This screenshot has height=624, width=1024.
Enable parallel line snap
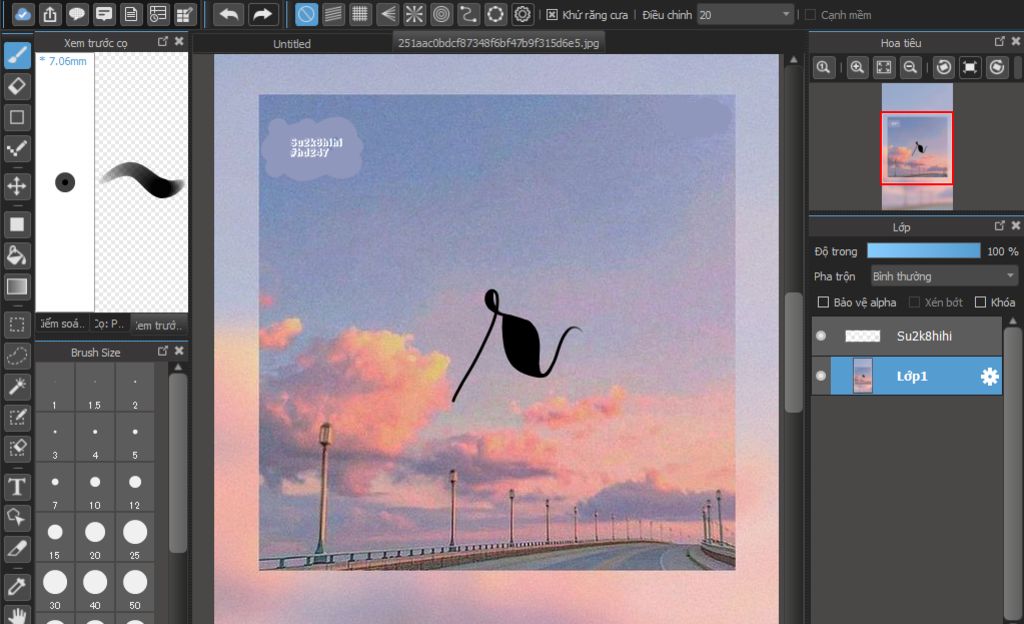[333, 14]
